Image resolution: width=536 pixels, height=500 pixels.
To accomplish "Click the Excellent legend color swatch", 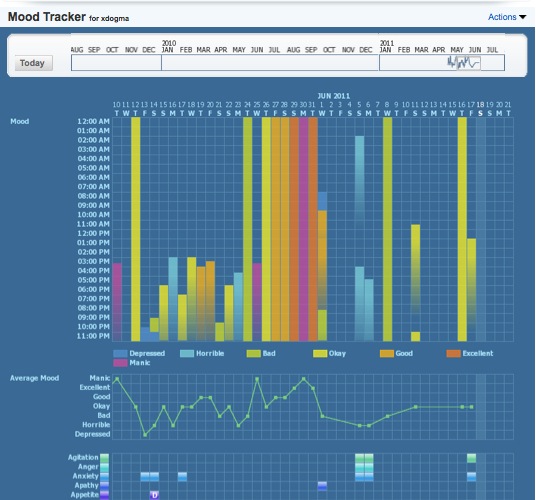I will [x=453, y=353].
